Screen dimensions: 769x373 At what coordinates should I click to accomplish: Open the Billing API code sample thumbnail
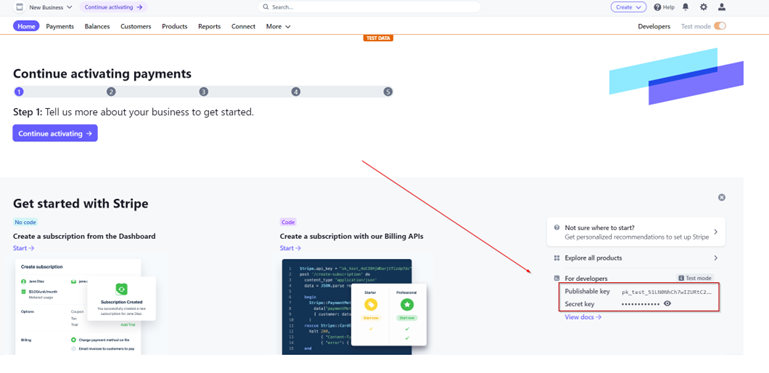[x=354, y=306]
